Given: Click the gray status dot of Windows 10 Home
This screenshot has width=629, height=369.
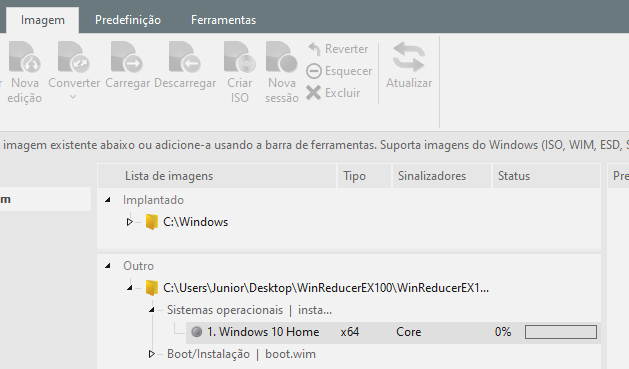Looking at the screenshot, I should pyautogui.click(x=197, y=332).
